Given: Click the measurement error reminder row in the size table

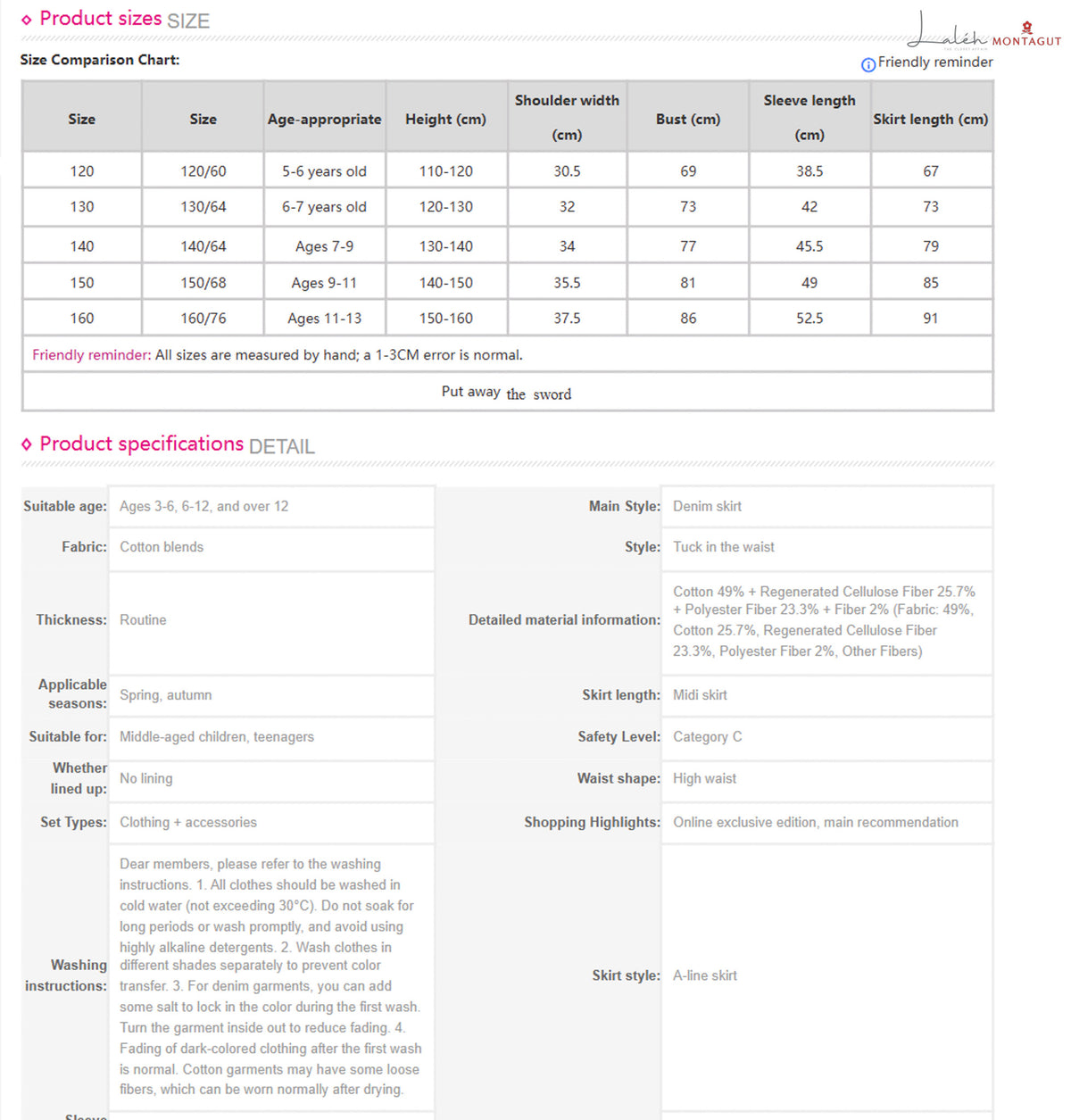Looking at the screenshot, I should (507, 354).
